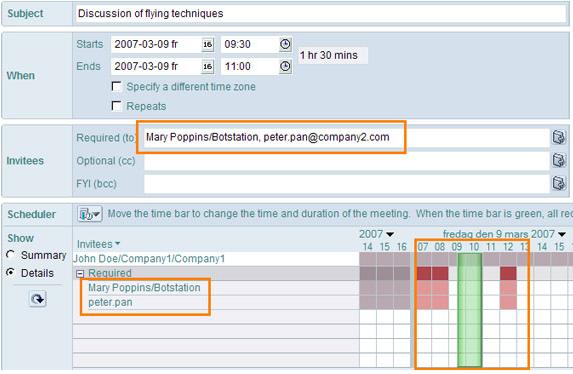This screenshot has height=374, width=573.
Task: Open the fredag den 9 mars date dropdown
Action: point(562,234)
